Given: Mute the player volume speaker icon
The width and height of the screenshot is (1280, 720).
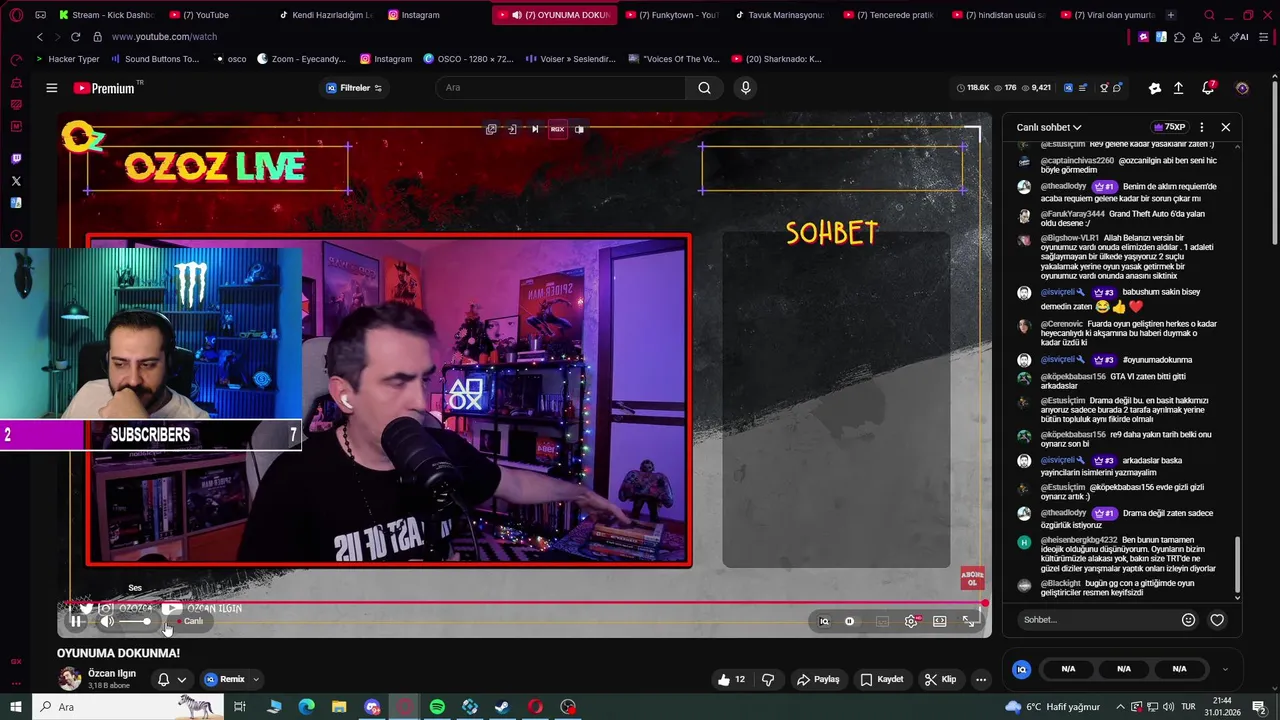Looking at the screenshot, I should point(107,621).
